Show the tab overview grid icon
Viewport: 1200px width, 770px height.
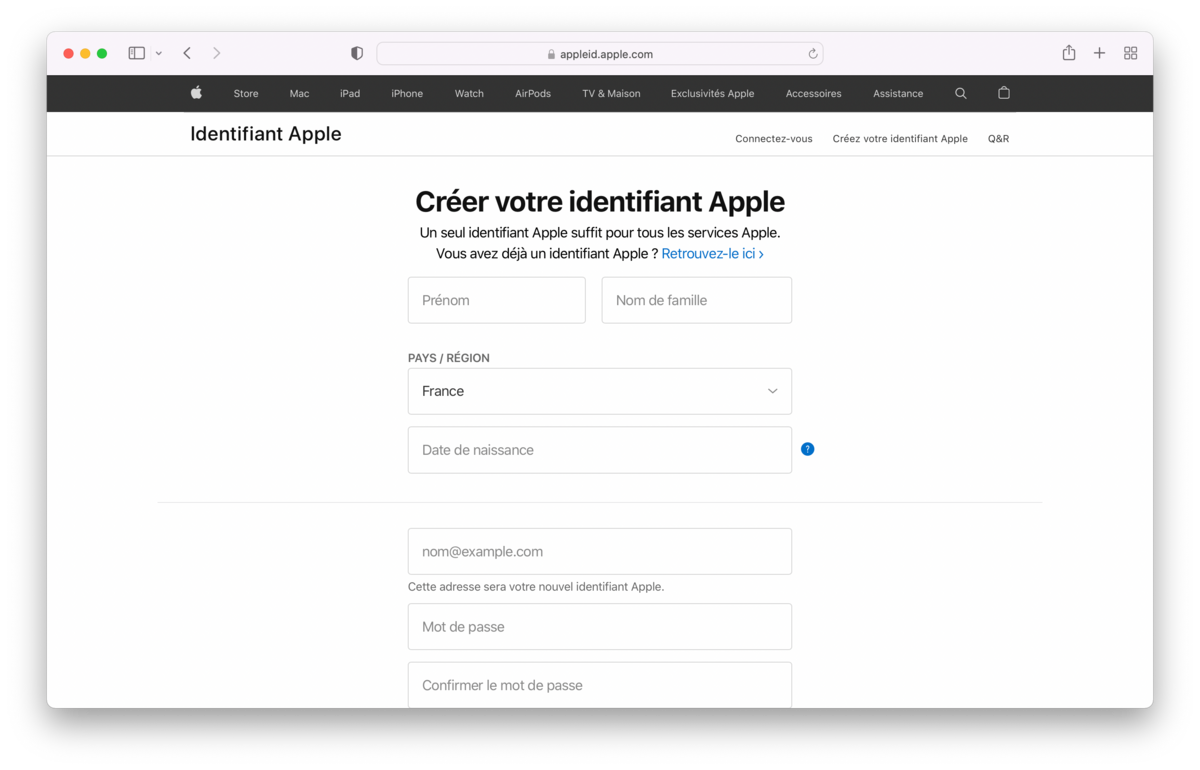1130,53
